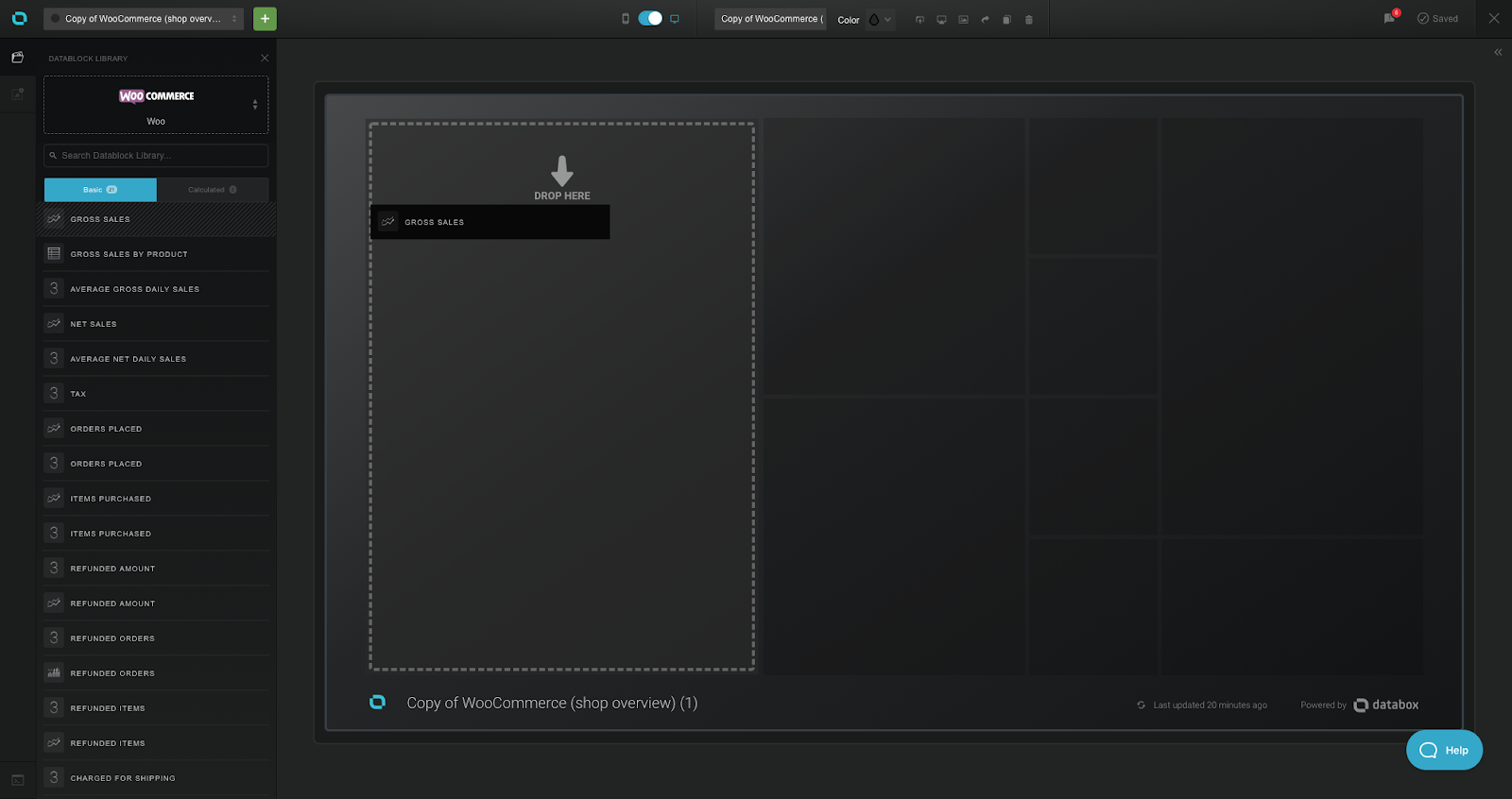
Task: Select AVERAGE GROSS DAILY SALES datablock
Action: [x=156, y=289]
